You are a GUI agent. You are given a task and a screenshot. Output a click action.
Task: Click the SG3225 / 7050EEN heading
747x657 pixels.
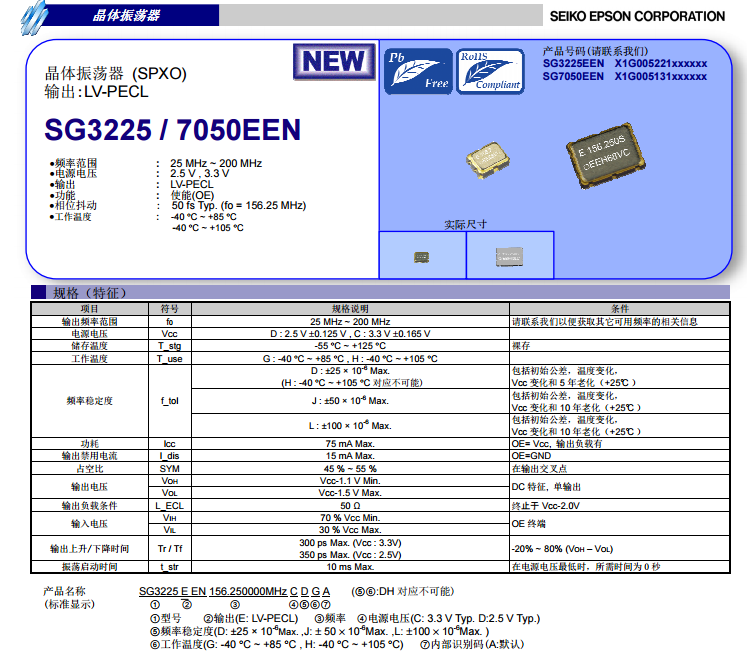[x=172, y=130]
